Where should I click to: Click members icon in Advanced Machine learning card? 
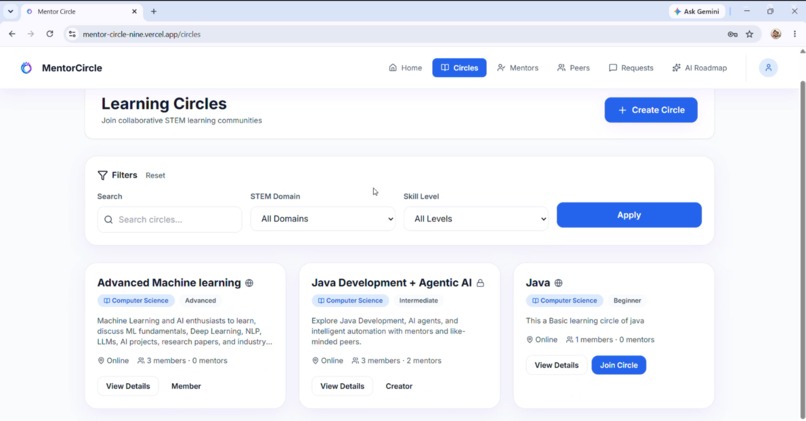[141, 361]
